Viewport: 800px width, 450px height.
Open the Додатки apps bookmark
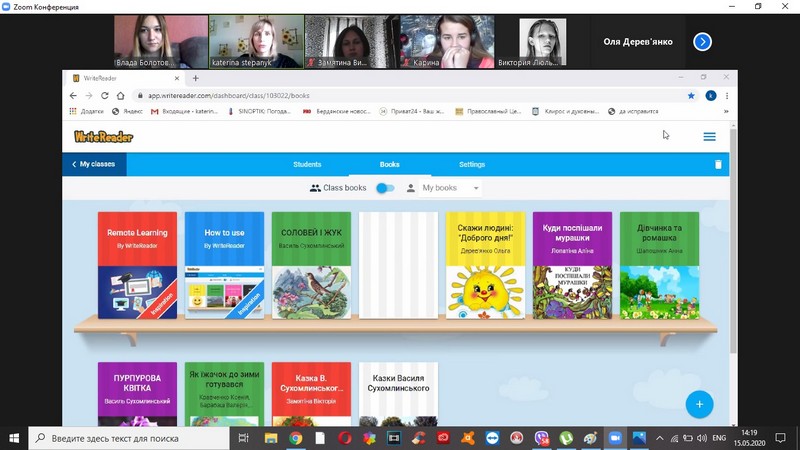click(x=86, y=111)
